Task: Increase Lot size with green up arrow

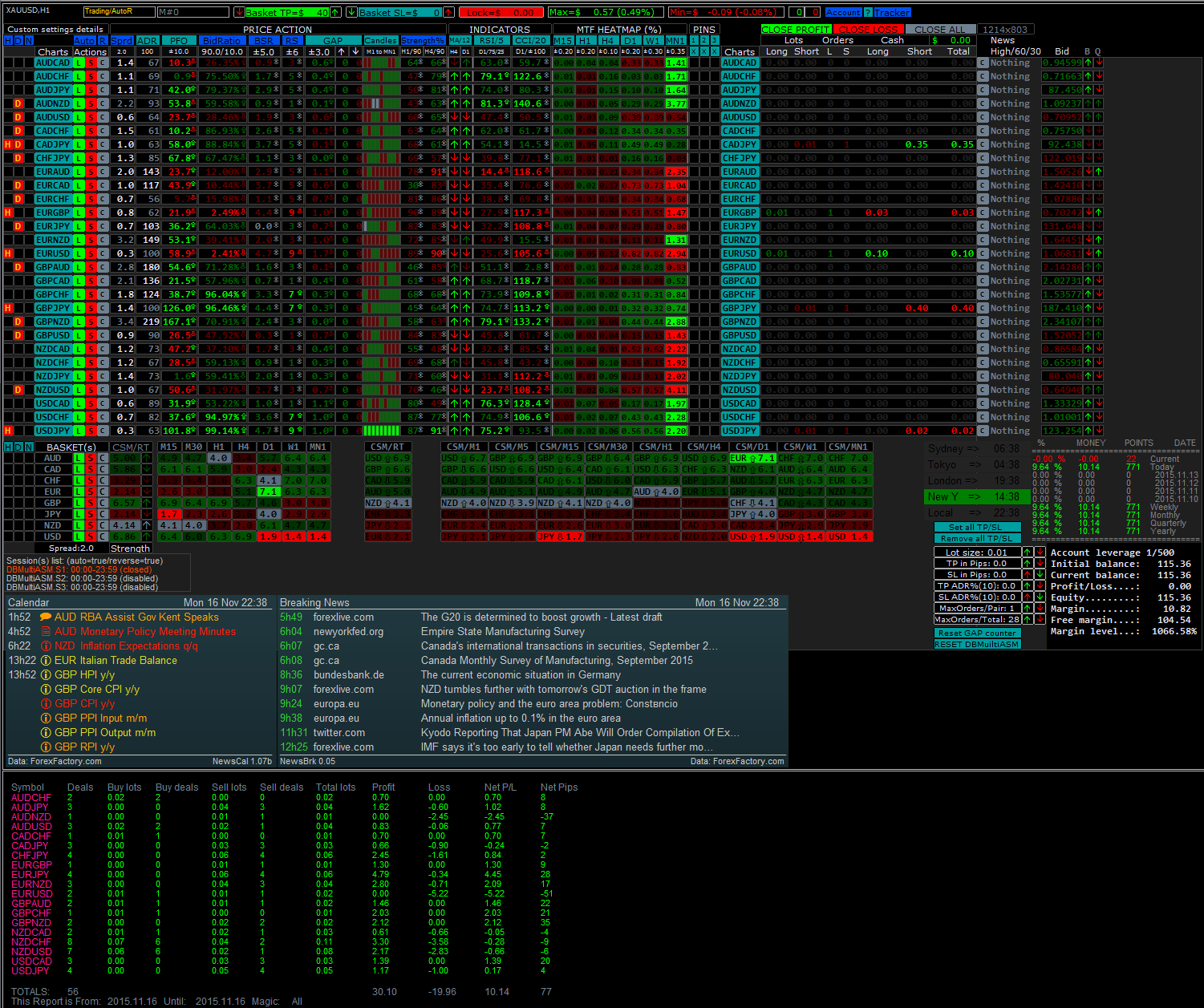Action: 1028,553
